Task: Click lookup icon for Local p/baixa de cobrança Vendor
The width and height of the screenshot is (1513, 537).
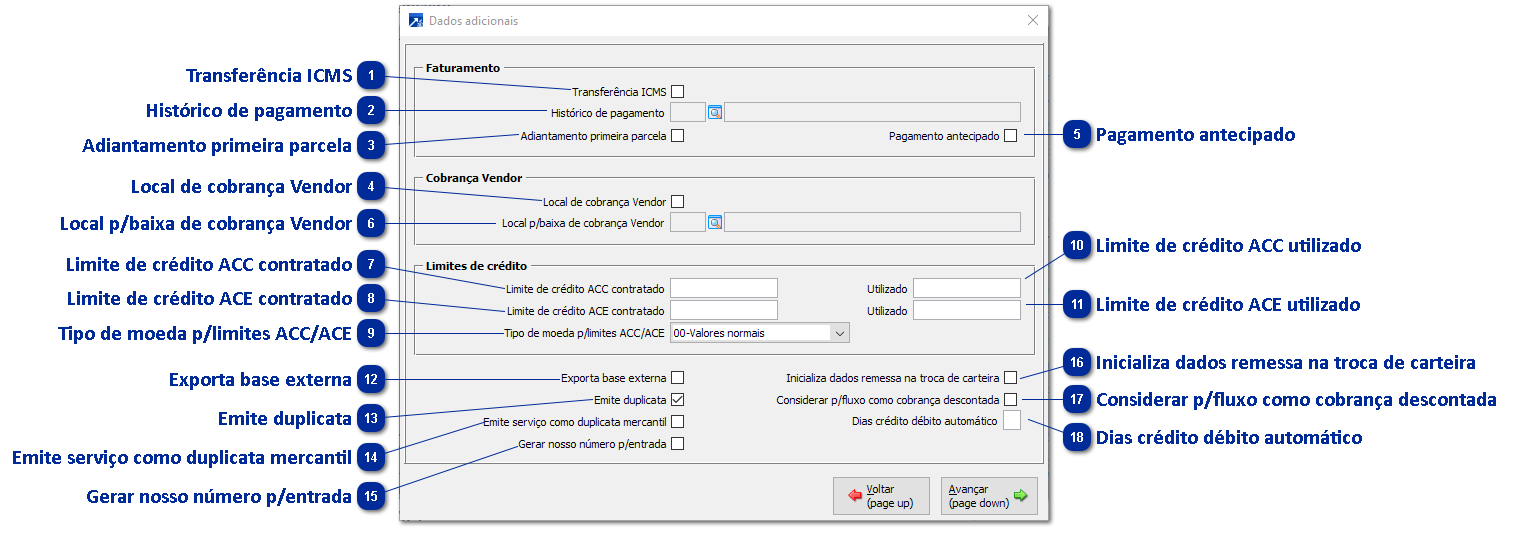Action: pyautogui.click(x=715, y=223)
